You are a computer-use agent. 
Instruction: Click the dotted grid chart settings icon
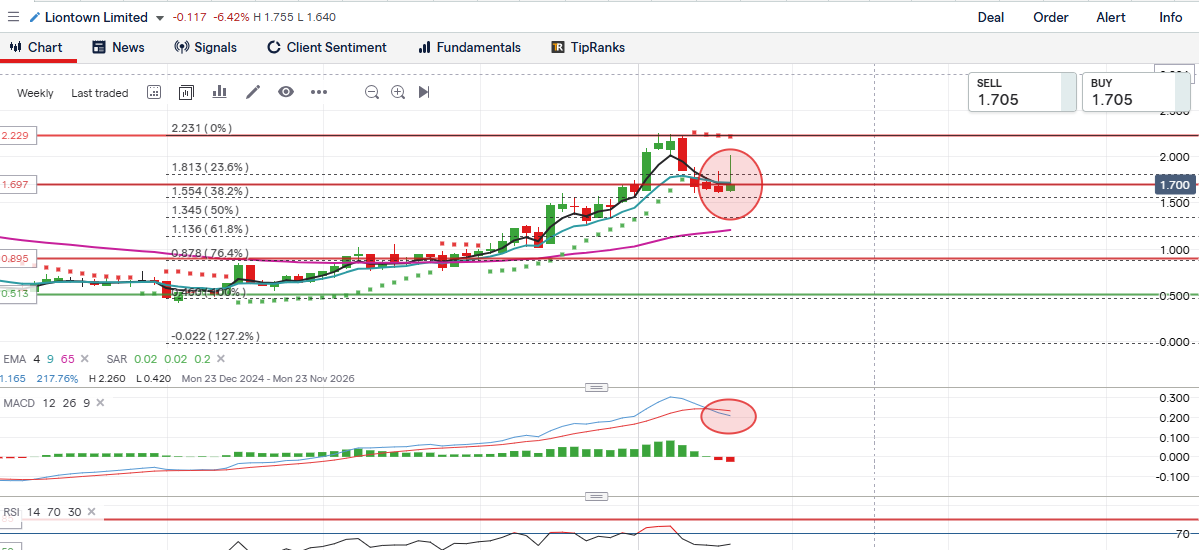154,92
